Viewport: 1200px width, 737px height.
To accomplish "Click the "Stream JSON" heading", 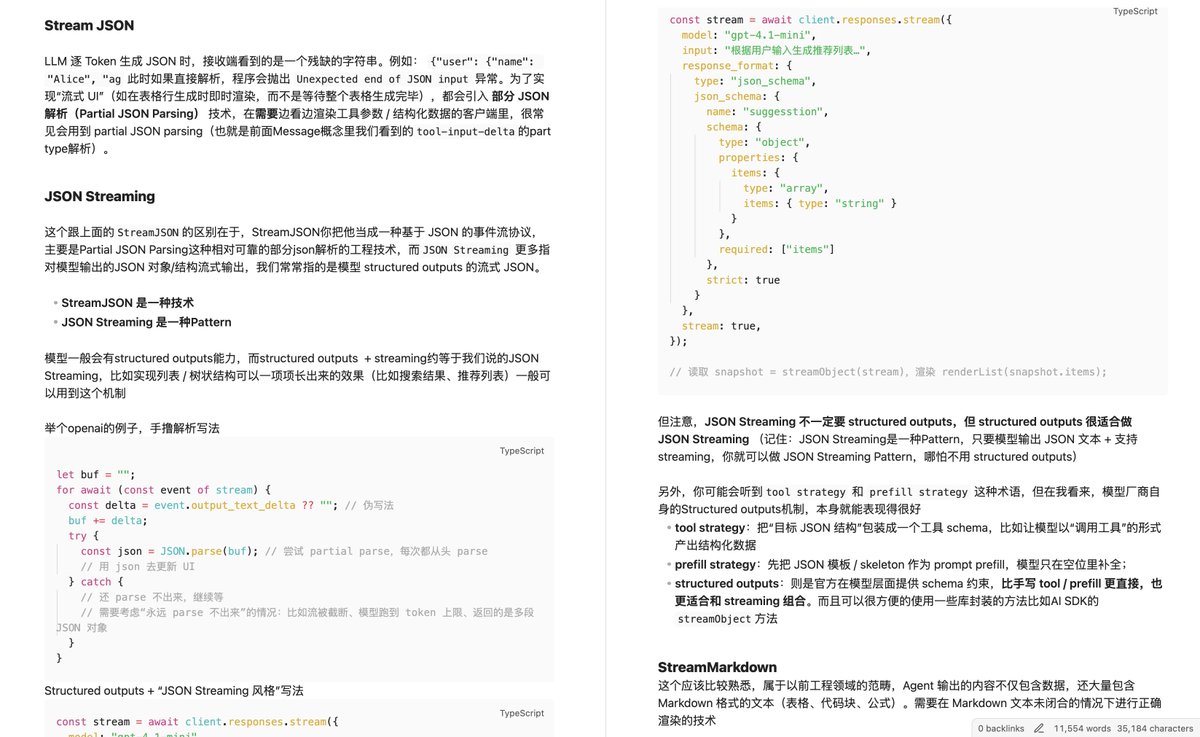I will 89,26.
